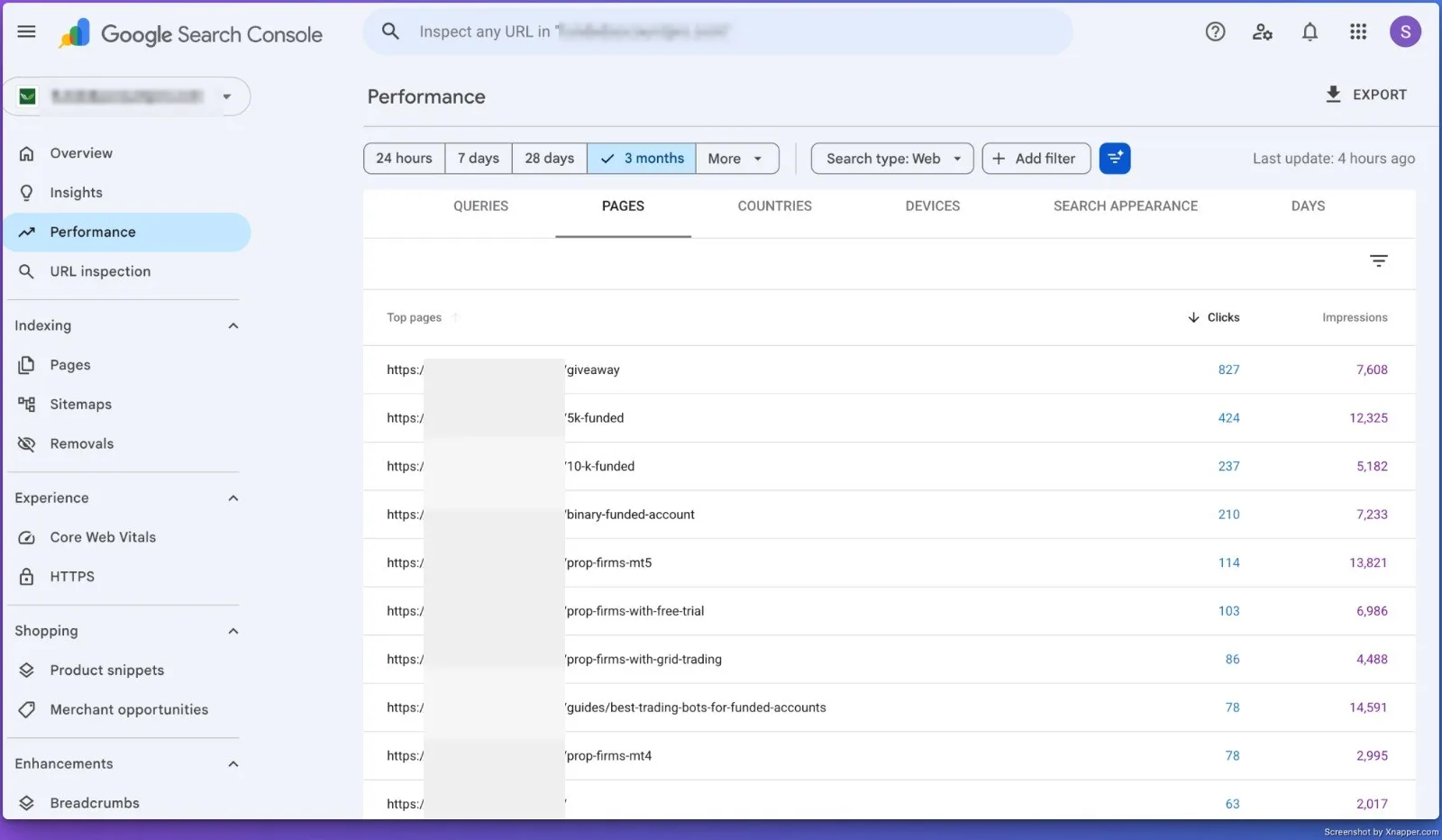1442x840 pixels.
Task: Select the 7 days range
Action: 479,159
